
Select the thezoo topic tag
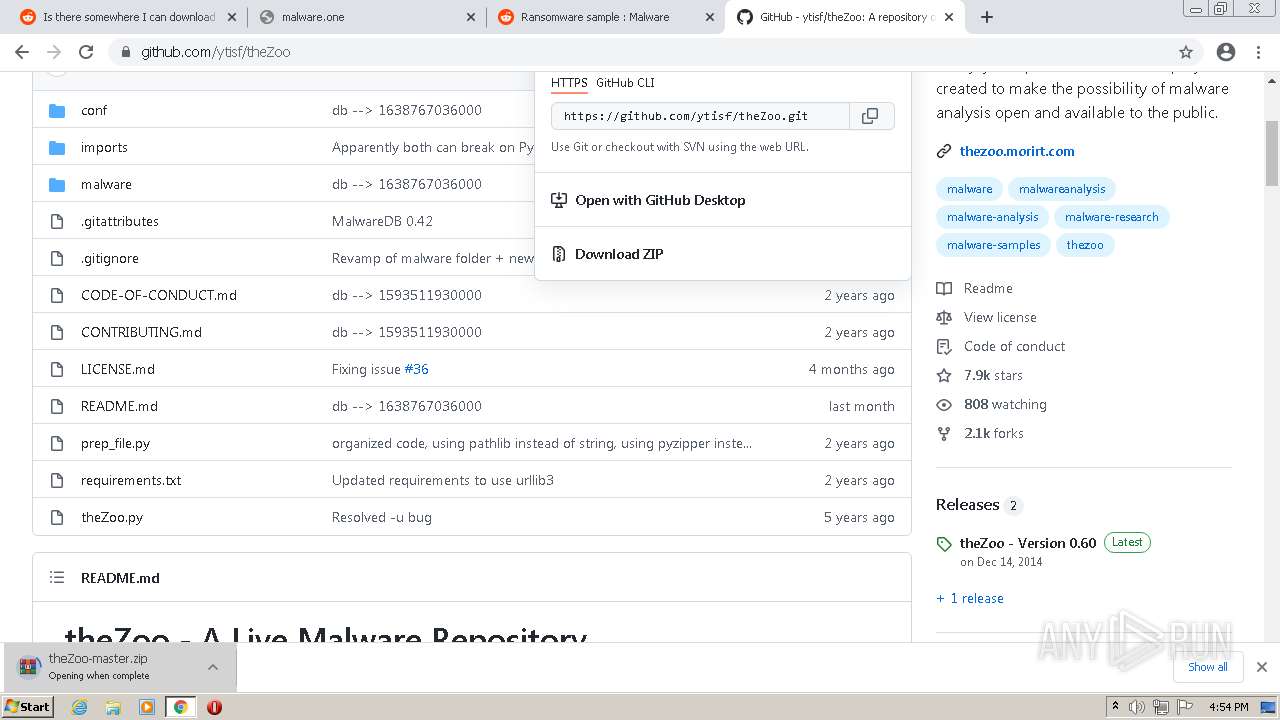pos(1085,245)
